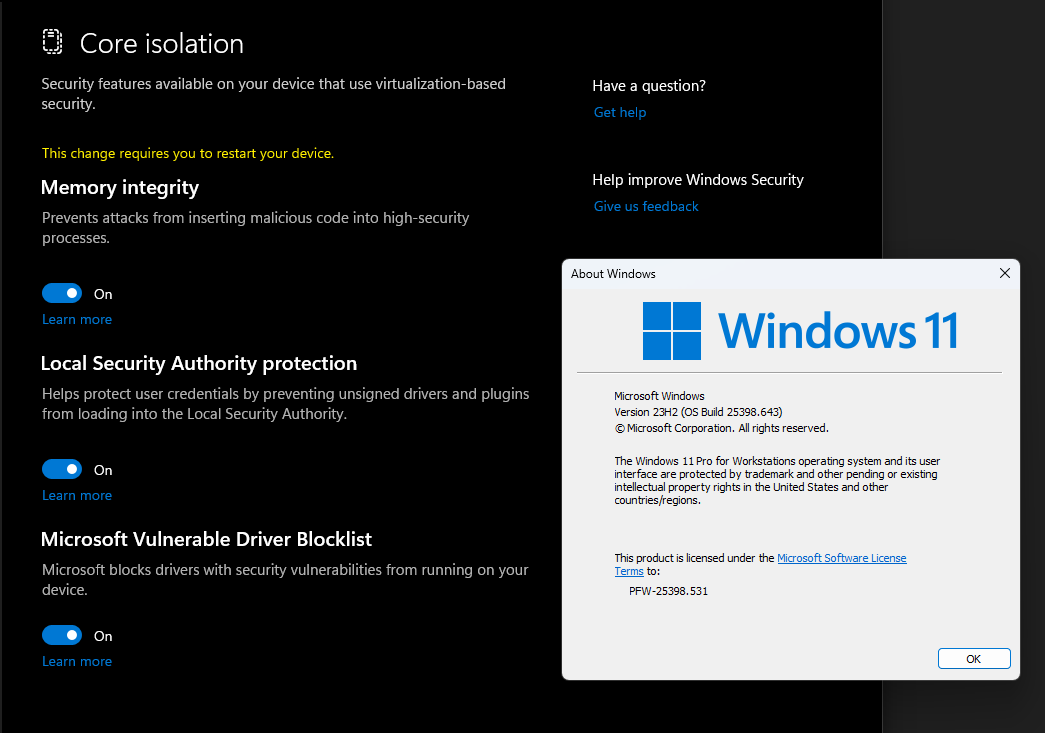Click the Give us feedback link

646,207
